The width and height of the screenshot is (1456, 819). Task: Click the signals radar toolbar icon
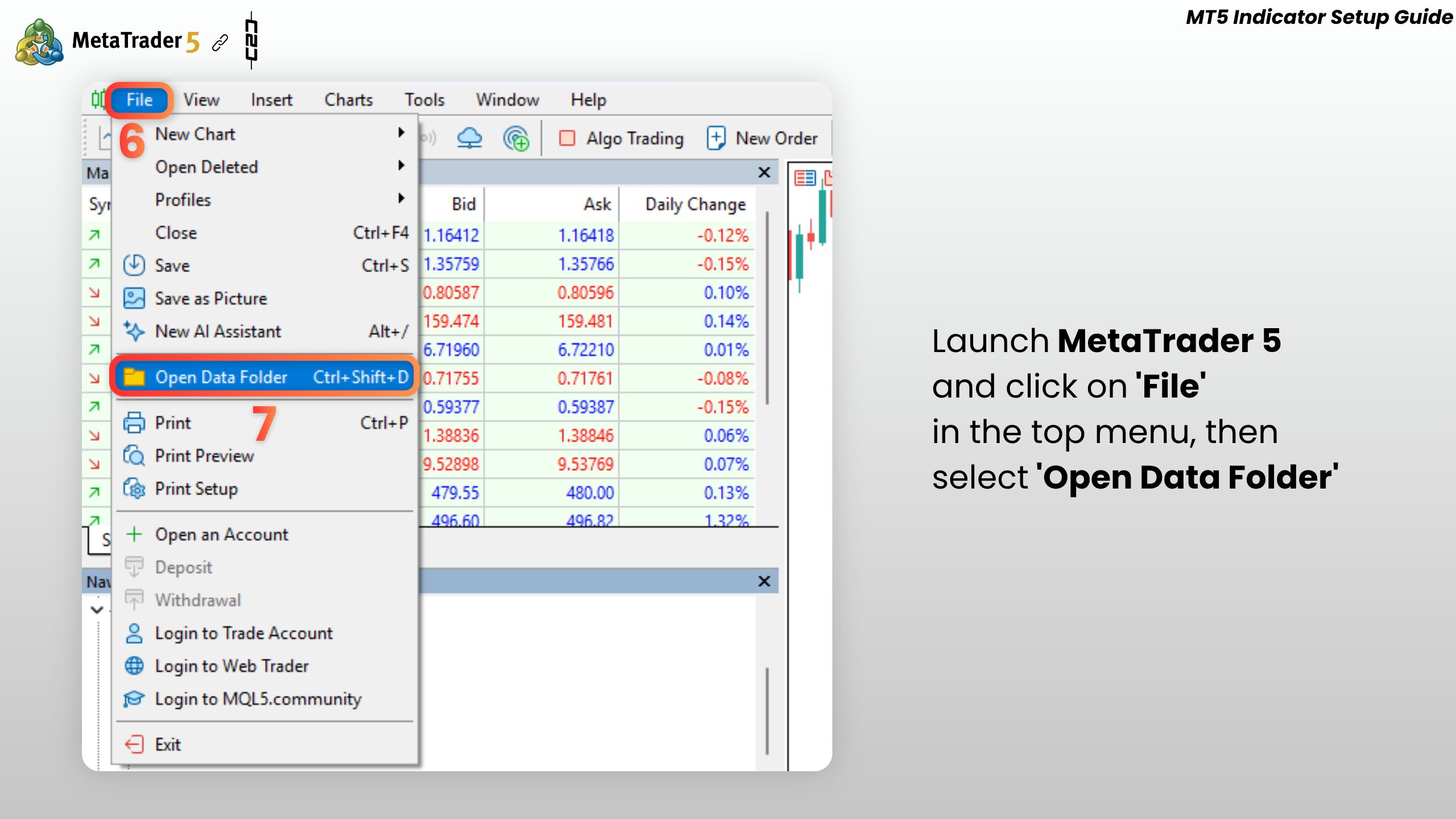point(516,138)
